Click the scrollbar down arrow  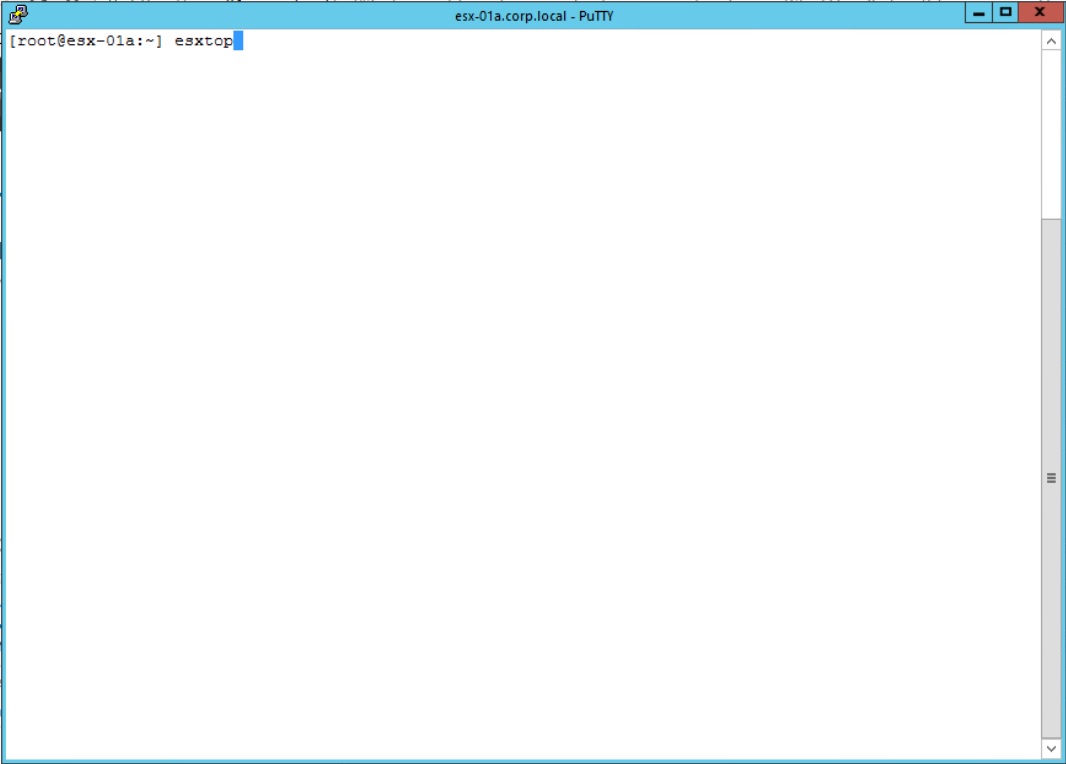click(x=1051, y=748)
